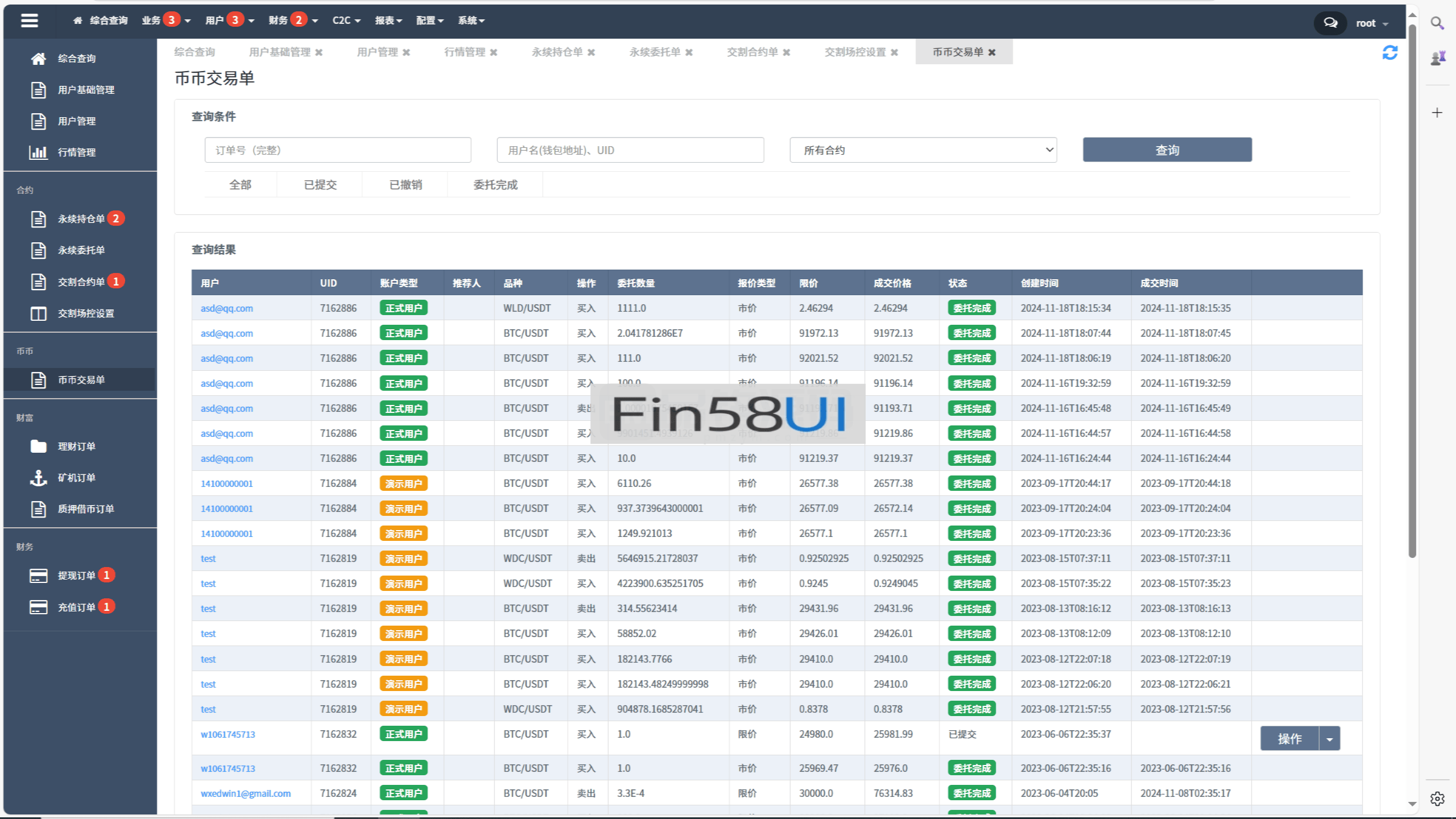
Task: Close the 币币交易单 tab
Action: pos(992,52)
